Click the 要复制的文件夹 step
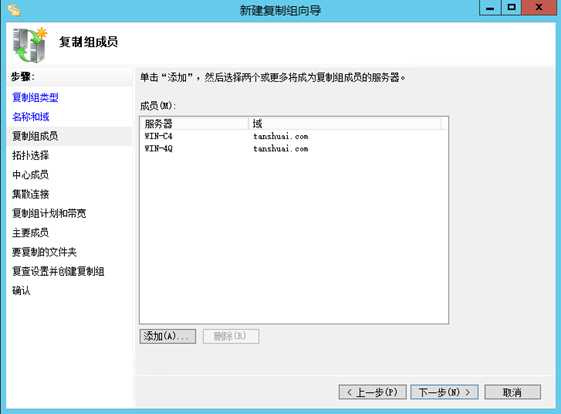The width and height of the screenshot is (561, 414). 44,252
